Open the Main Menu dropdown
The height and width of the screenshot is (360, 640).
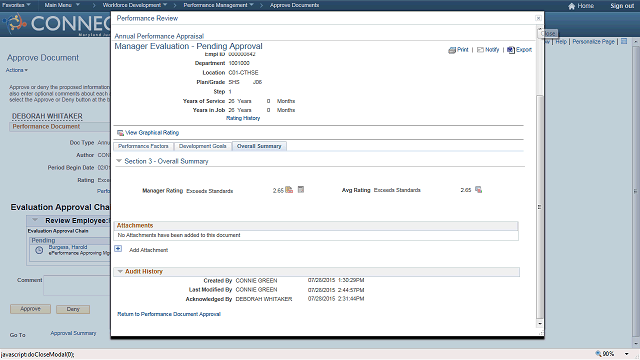pyautogui.click(x=62, y=5)
